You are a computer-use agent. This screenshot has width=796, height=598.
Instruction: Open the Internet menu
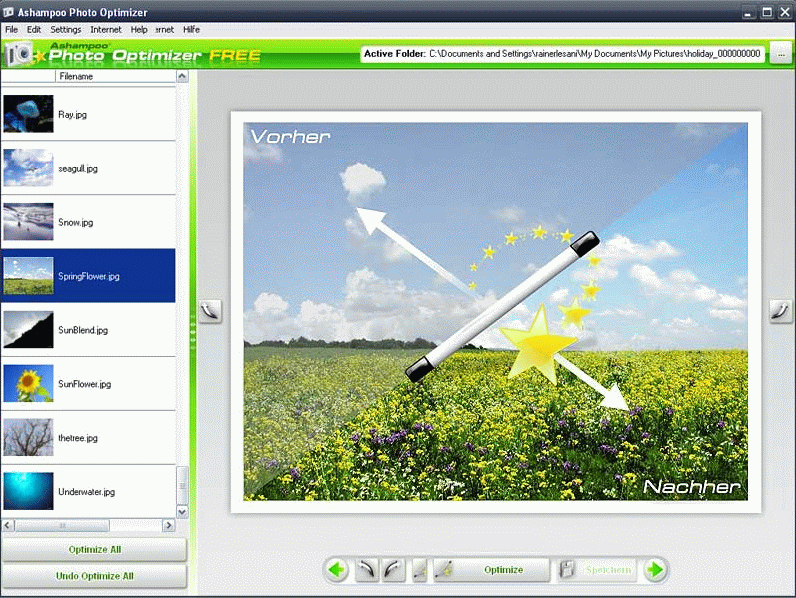pos(106,29)
